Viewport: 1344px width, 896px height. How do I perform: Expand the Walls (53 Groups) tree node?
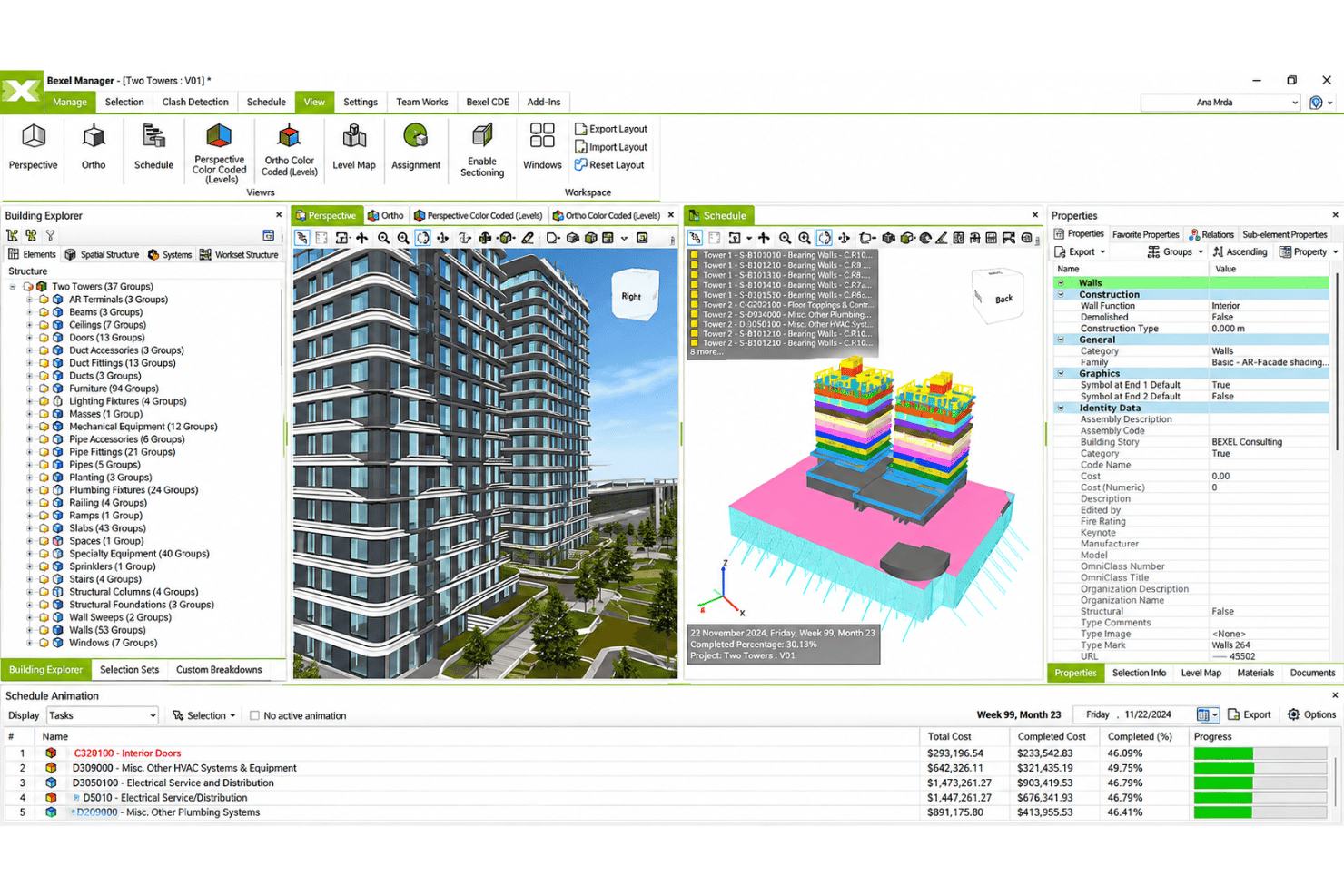point(29,630)
